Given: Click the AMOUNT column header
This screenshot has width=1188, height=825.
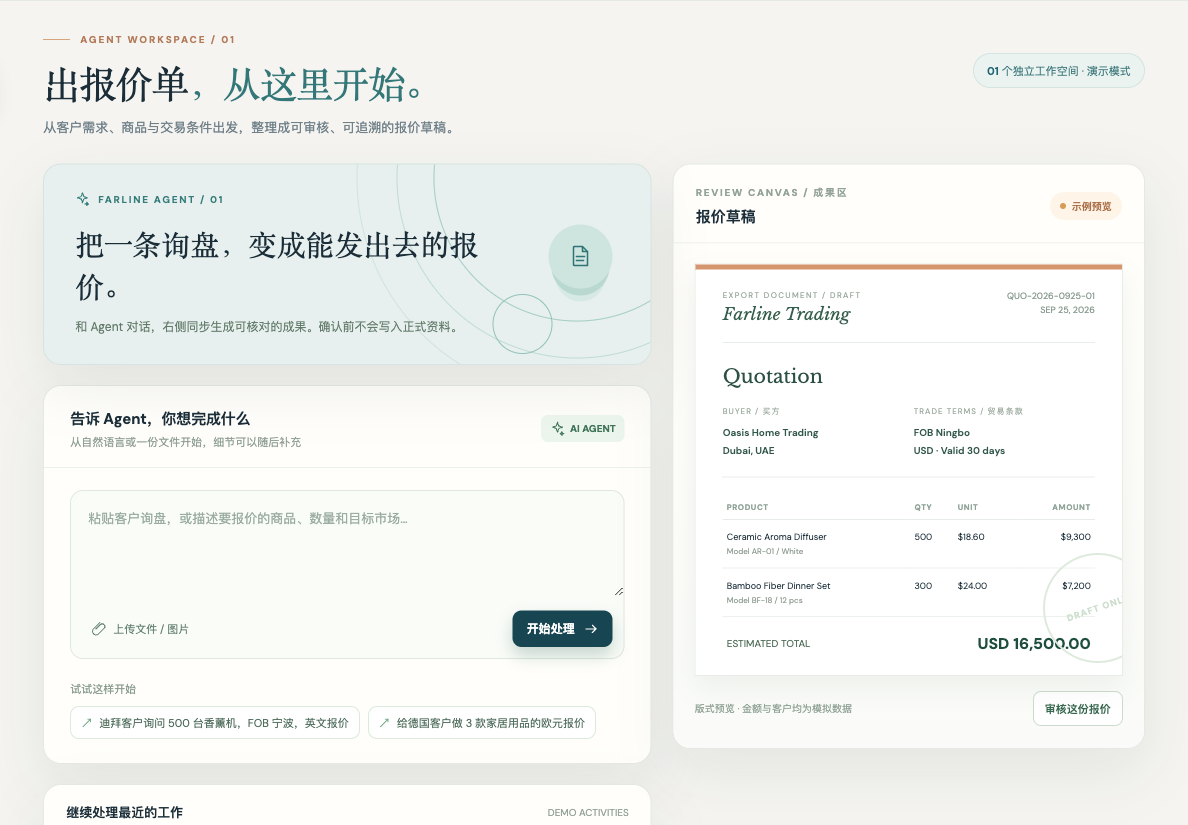Looking at the screenshot, I should point(1071,508).
